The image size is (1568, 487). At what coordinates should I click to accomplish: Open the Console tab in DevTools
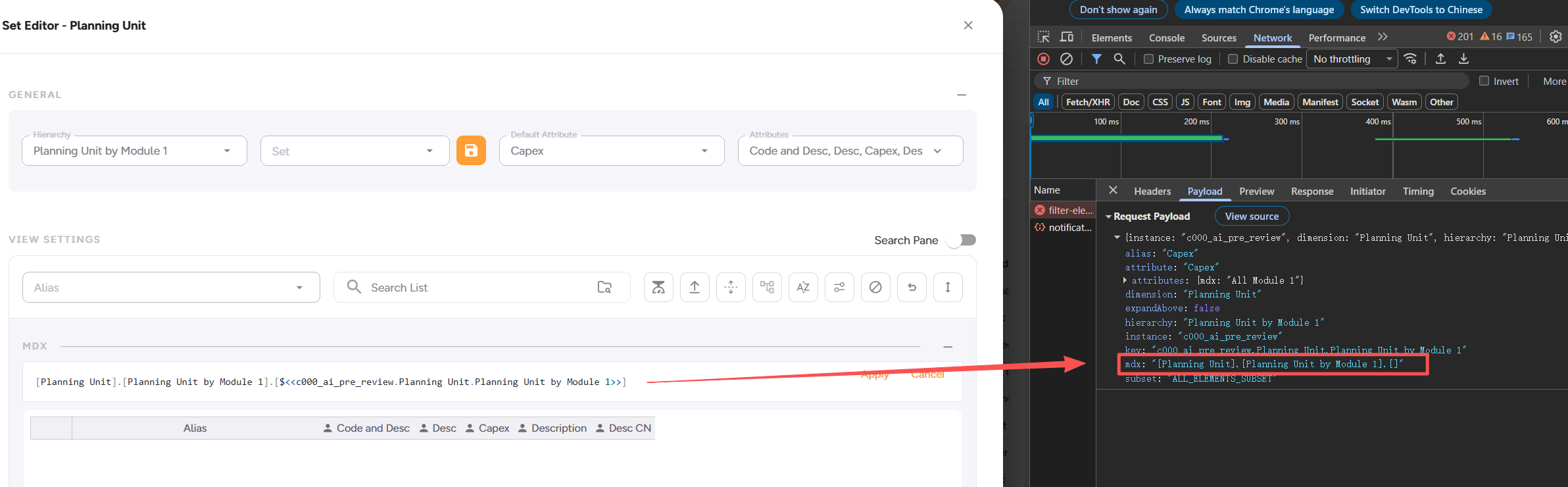pyautogui.click(x=1166, y=38)
